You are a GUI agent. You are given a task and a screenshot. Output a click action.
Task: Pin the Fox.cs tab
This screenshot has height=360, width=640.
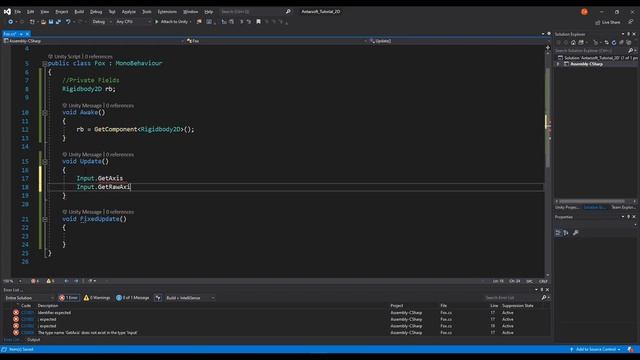click(21, 34)
